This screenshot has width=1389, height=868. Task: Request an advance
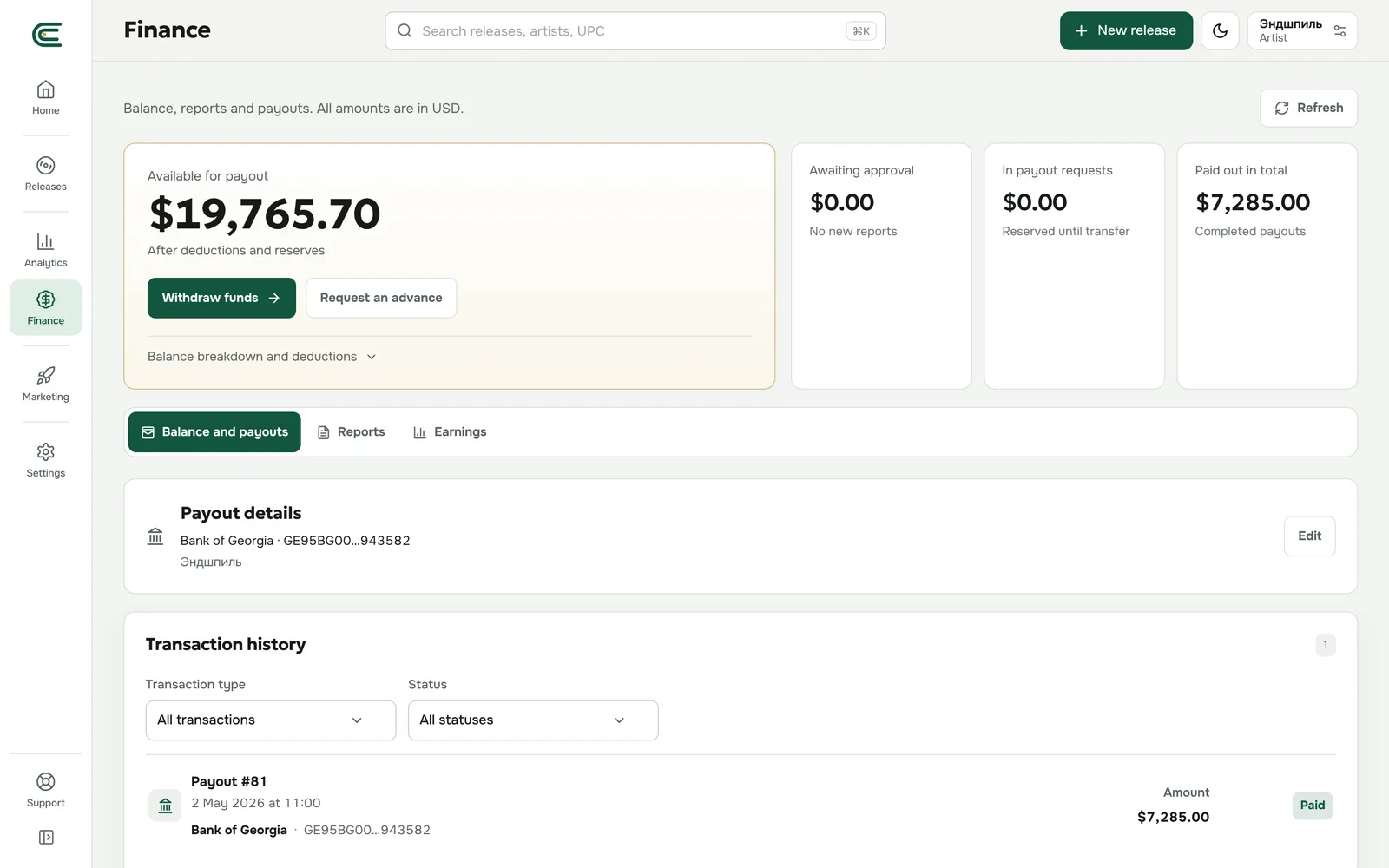(381, 298)
